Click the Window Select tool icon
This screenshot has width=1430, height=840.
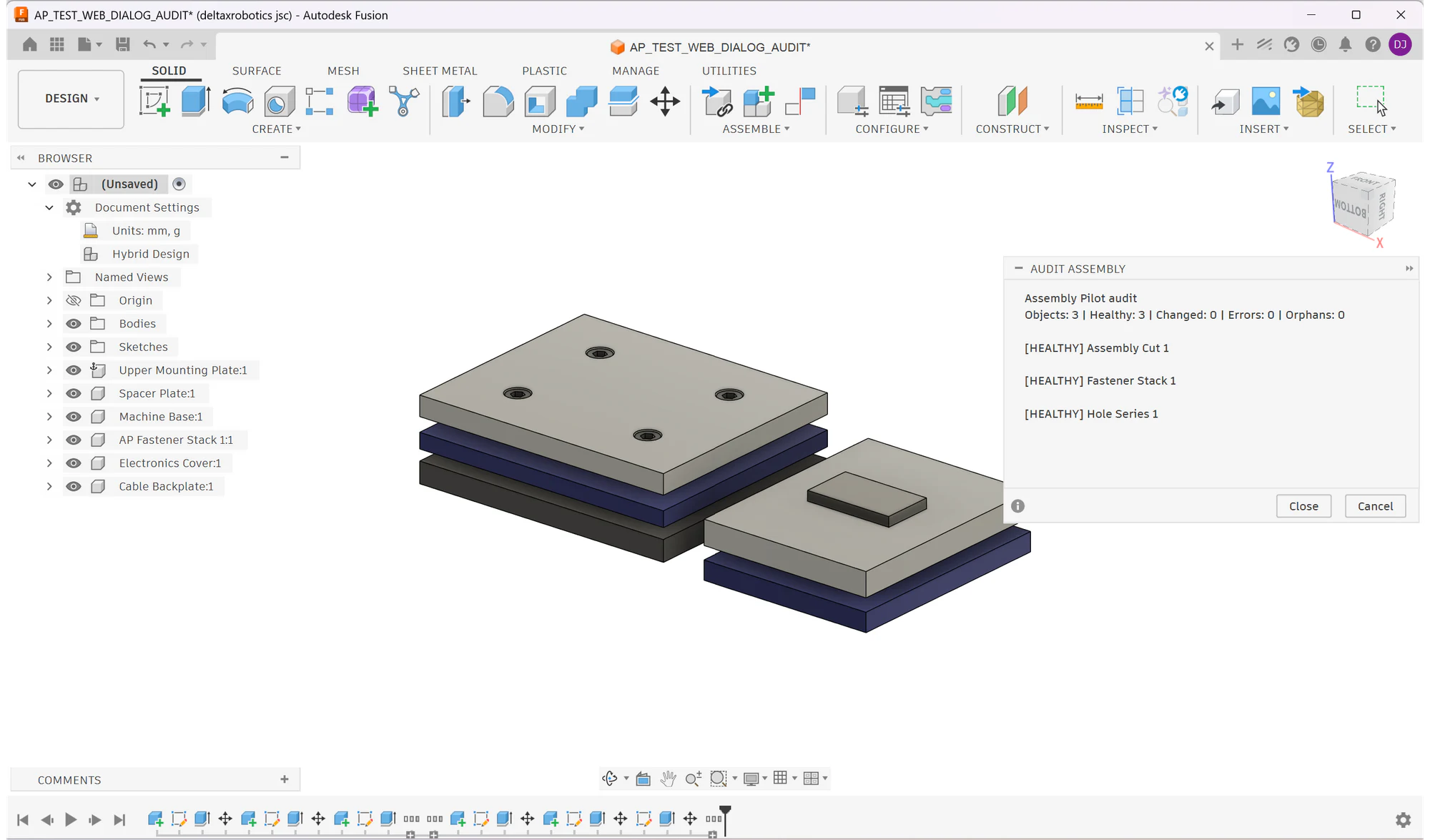(x=1371, y=101)
